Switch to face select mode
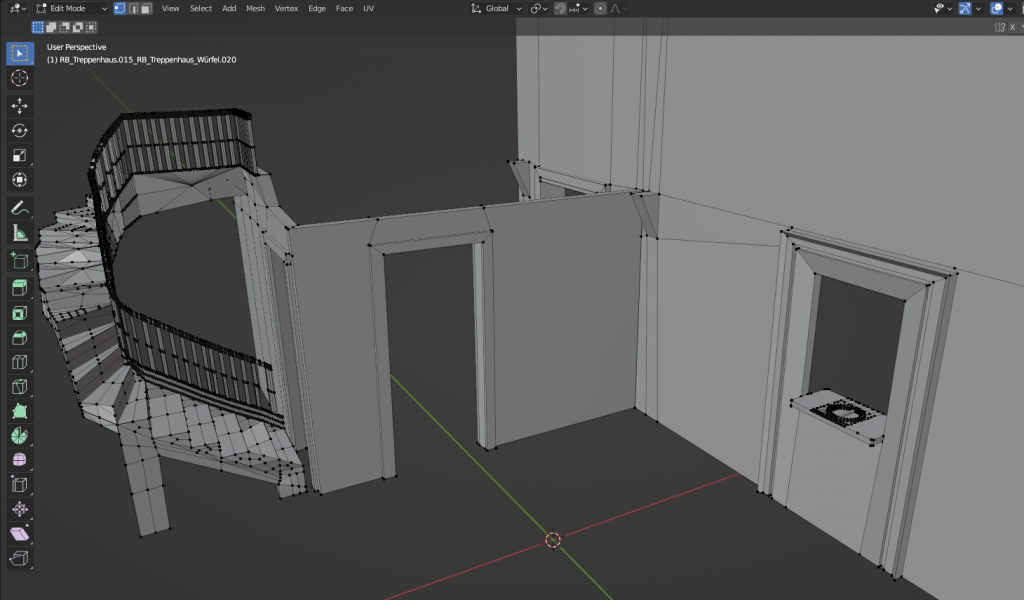1024x600 pixels. 146,8
